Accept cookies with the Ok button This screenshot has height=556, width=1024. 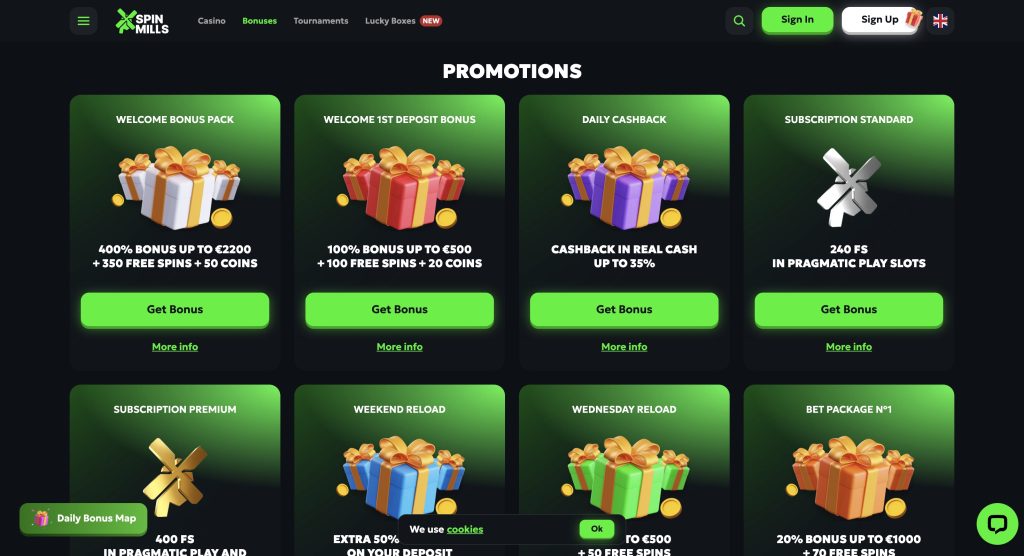click(597, 529)
